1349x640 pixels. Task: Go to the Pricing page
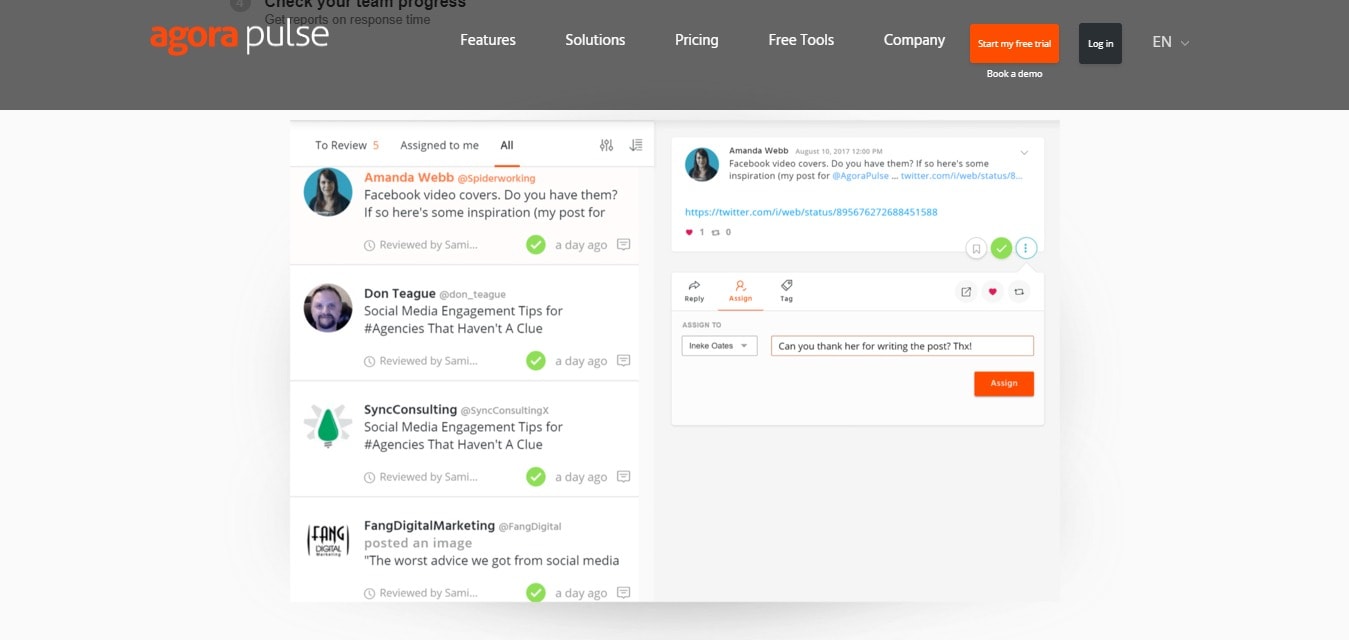pyautogui.click(x=697, y=40)
